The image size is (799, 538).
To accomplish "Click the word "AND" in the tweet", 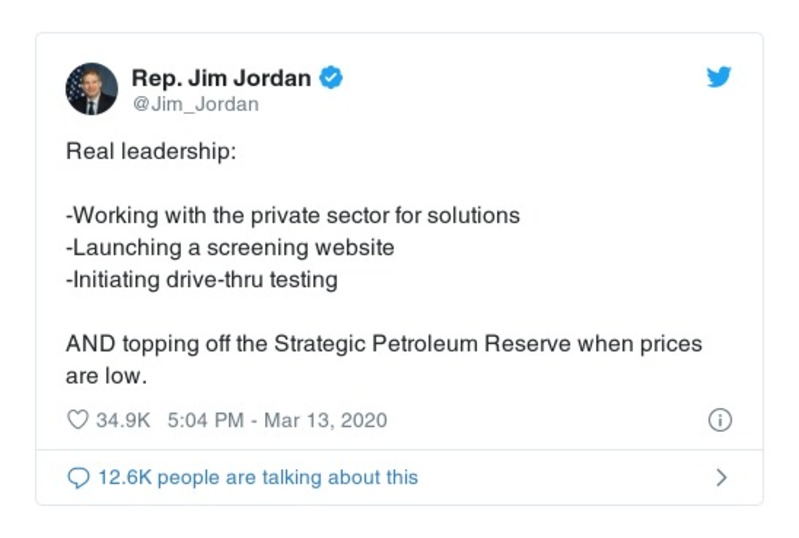I will (90, 344).
